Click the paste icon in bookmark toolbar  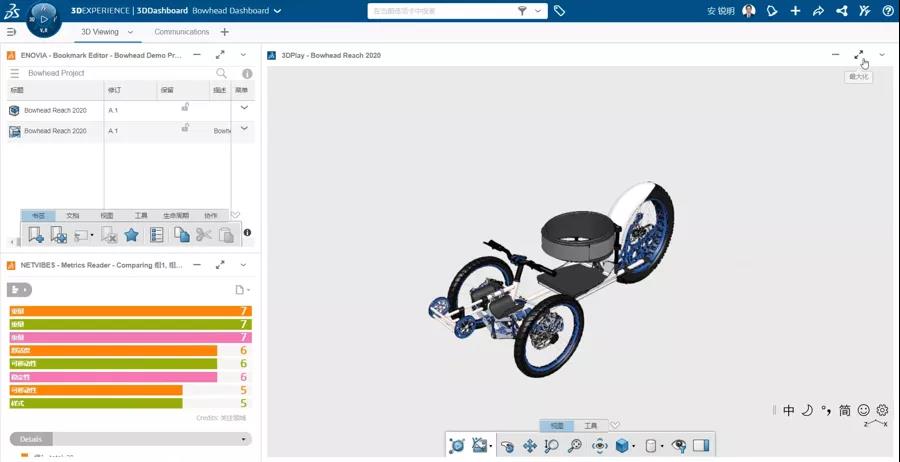coord(226,235)
